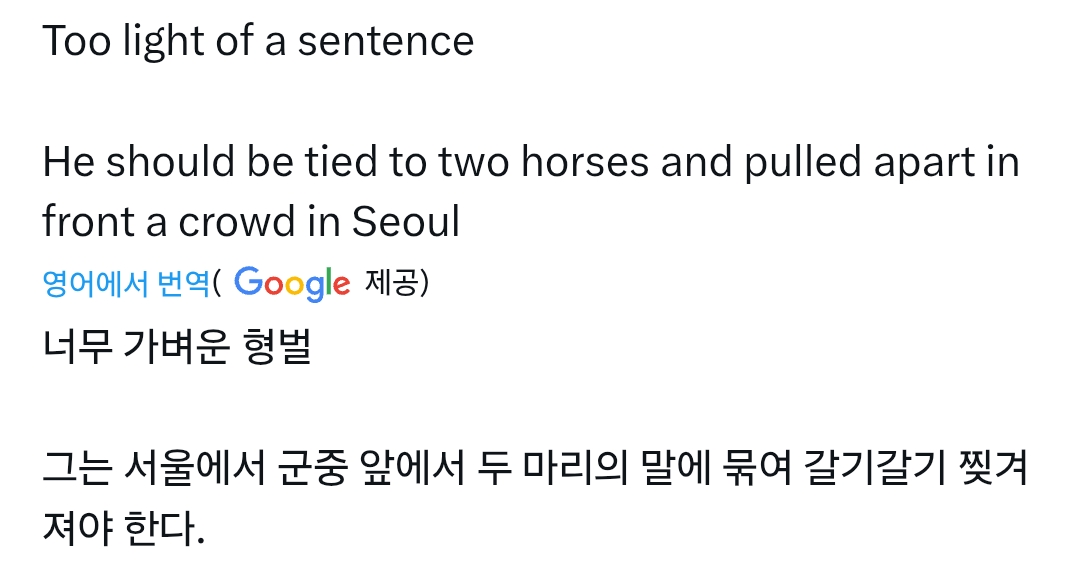This screenshot has width=1080, height=576.
Task: Click the word 'pulled' in the post
Action: pos(803,163)
